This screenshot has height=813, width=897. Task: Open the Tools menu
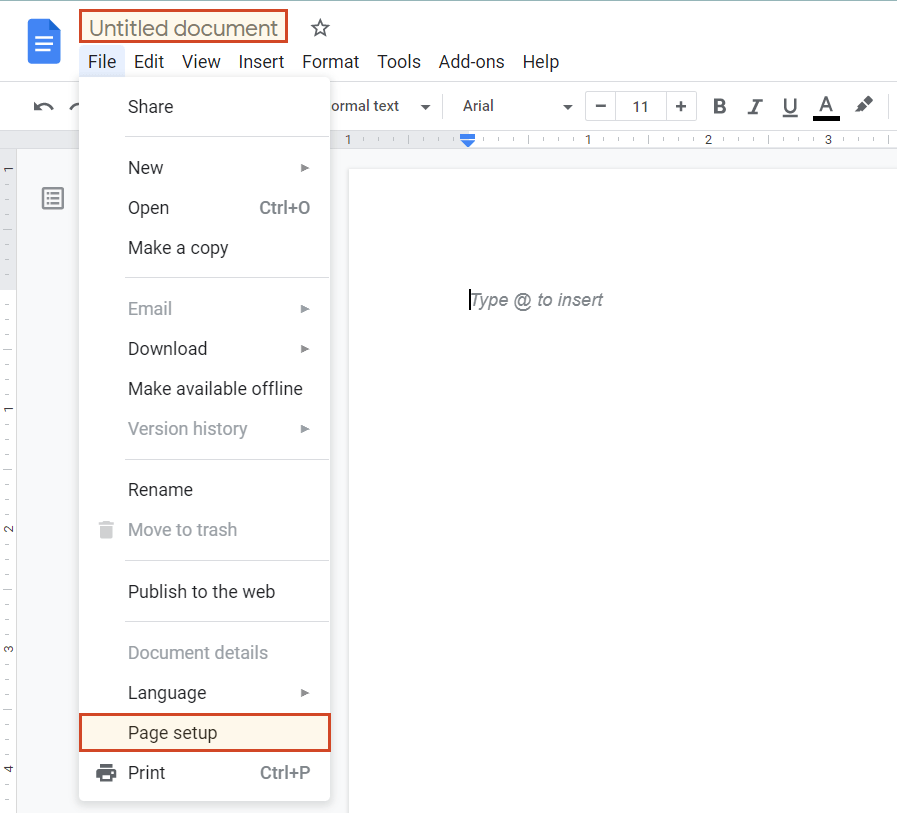398,62
